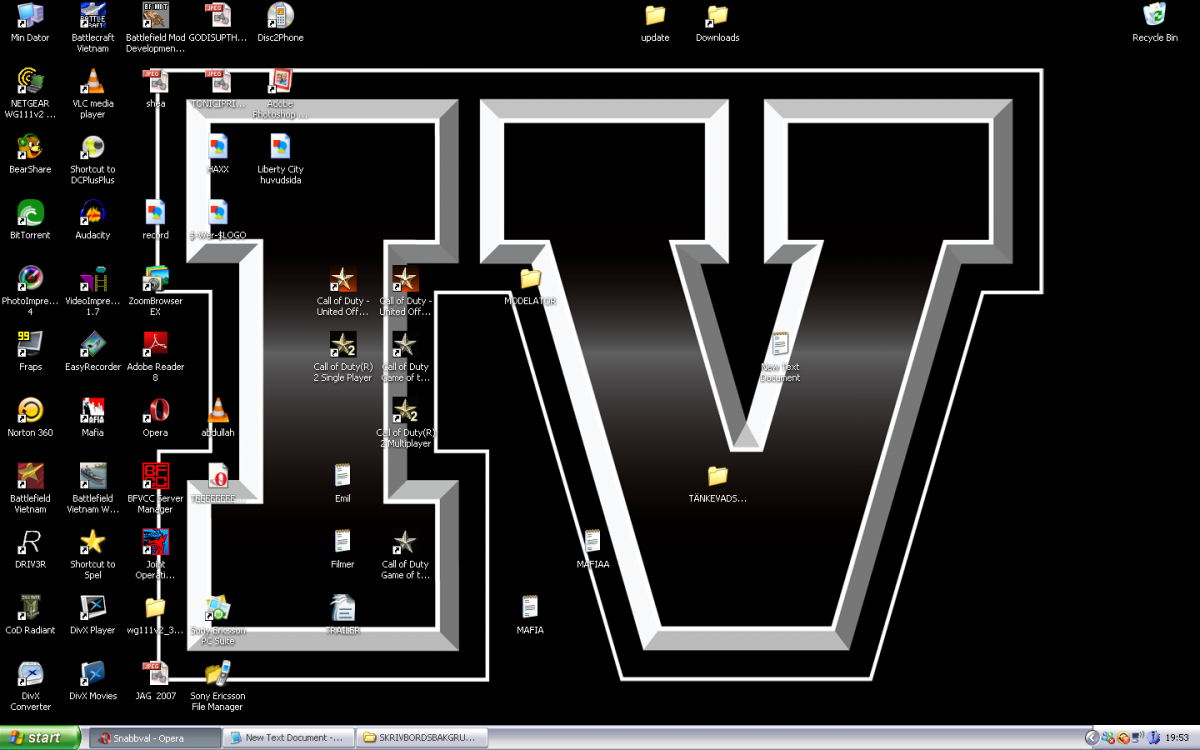Click the Min Dator computer icon
This screenshot has width=1200, height=750.
tap(30, 16)
